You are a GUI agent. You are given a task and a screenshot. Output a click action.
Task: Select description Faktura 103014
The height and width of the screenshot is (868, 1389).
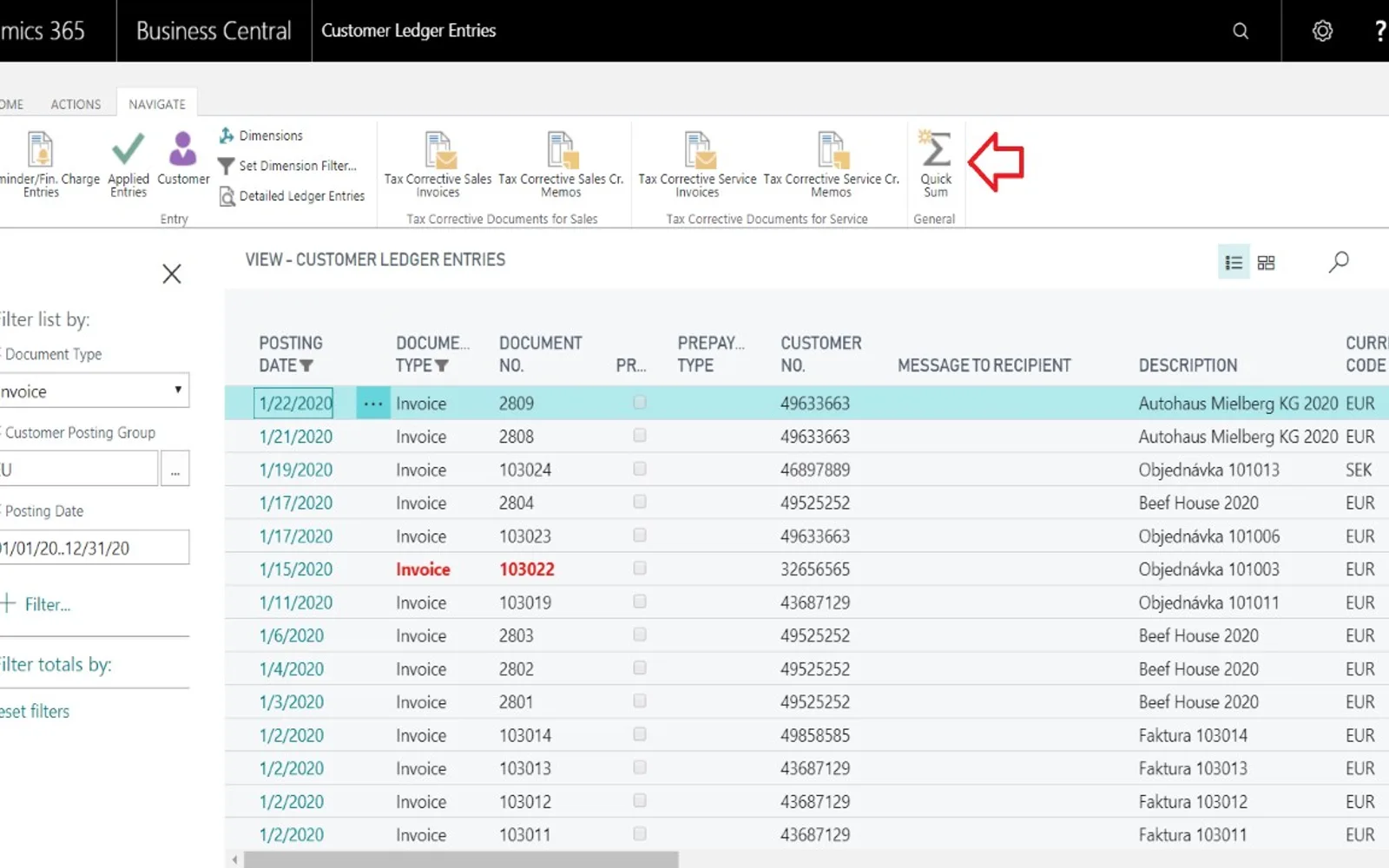click(1193, 735)
